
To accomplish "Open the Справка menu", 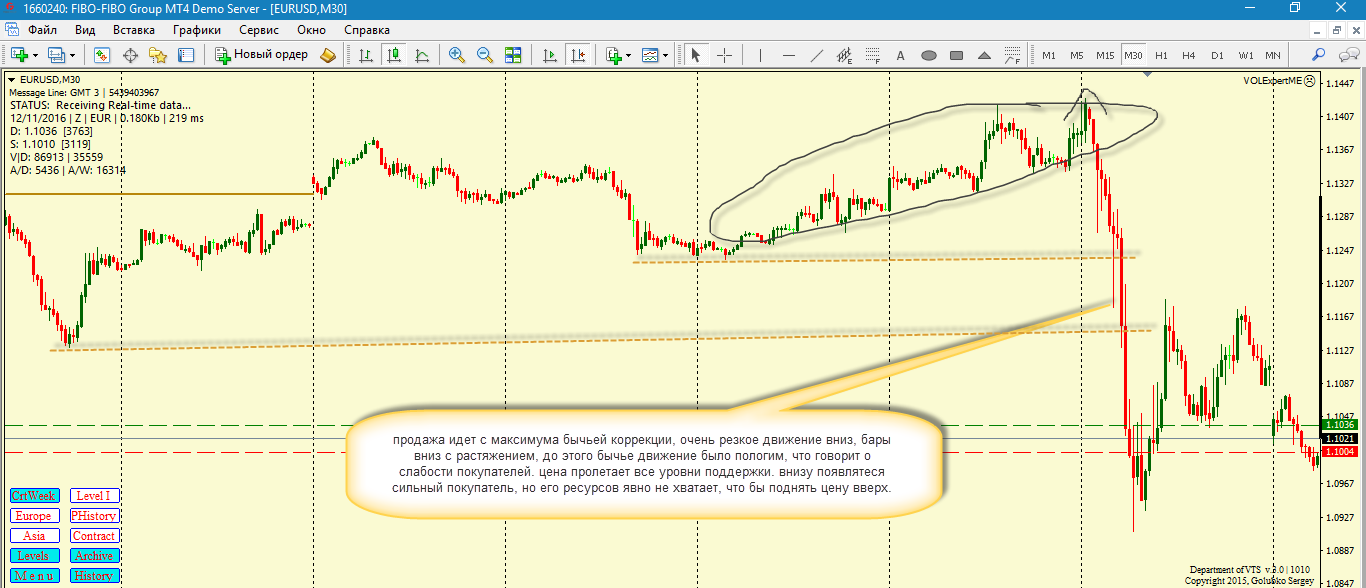I will point(367,30).
